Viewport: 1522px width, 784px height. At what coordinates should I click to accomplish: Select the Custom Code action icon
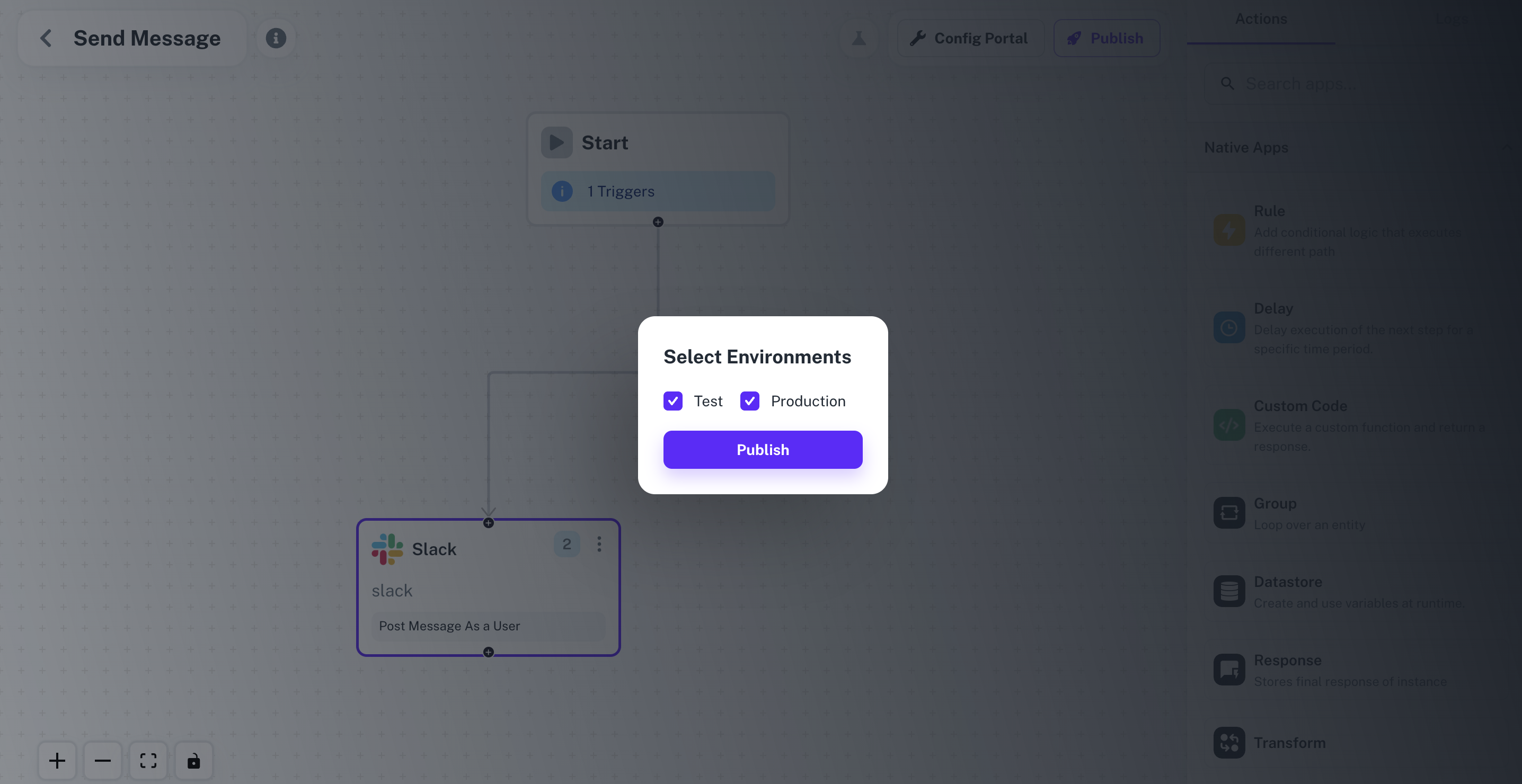1229,425
